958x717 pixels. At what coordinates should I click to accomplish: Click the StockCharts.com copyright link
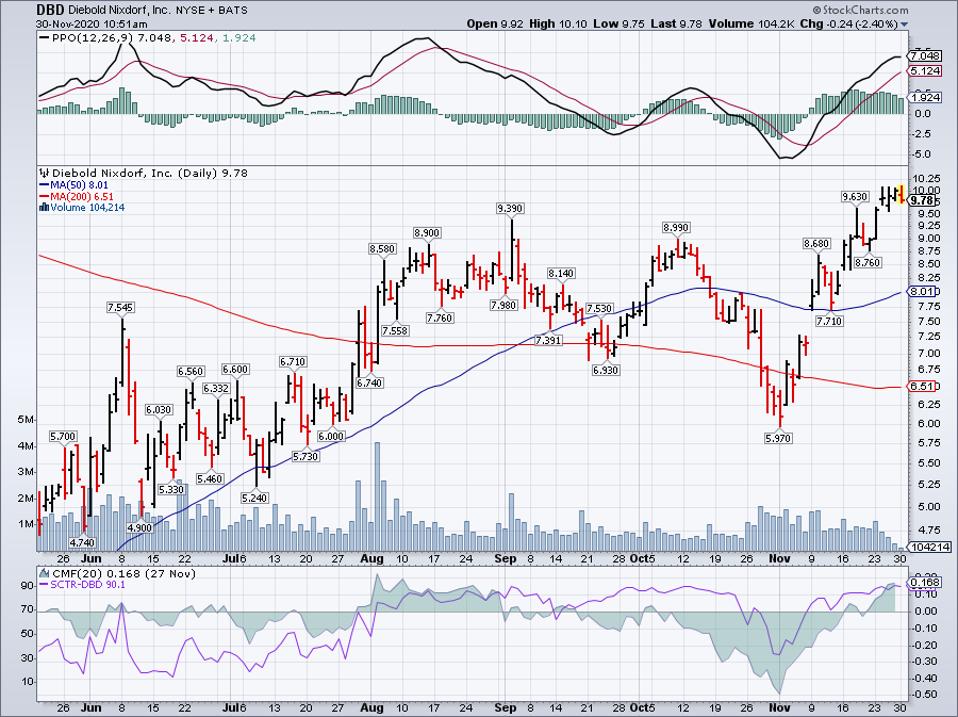[860, 10]
